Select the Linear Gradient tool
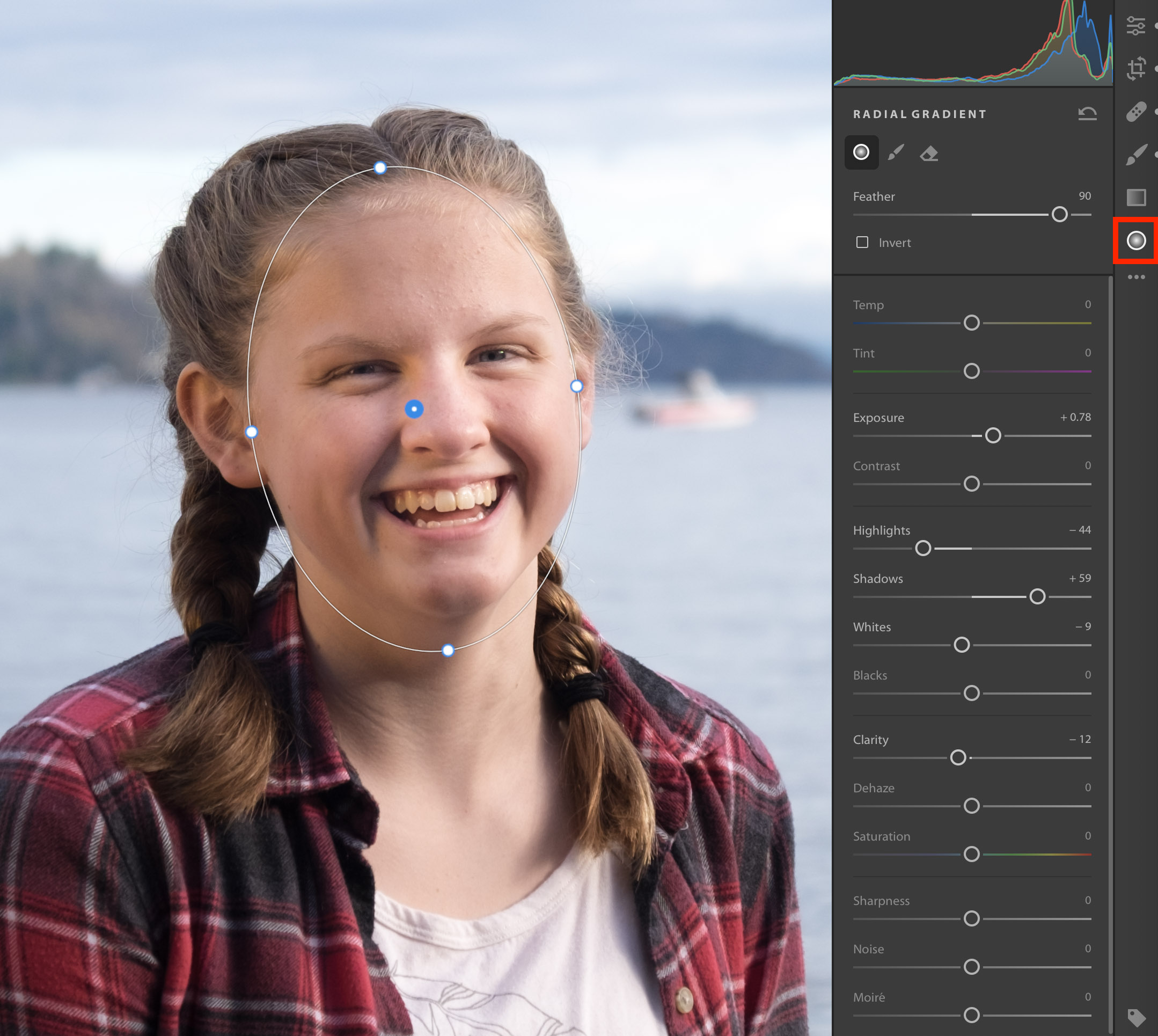The width and height of the screenshot is (1158, 1036). pyautogui.click(x=1136, y=198)
